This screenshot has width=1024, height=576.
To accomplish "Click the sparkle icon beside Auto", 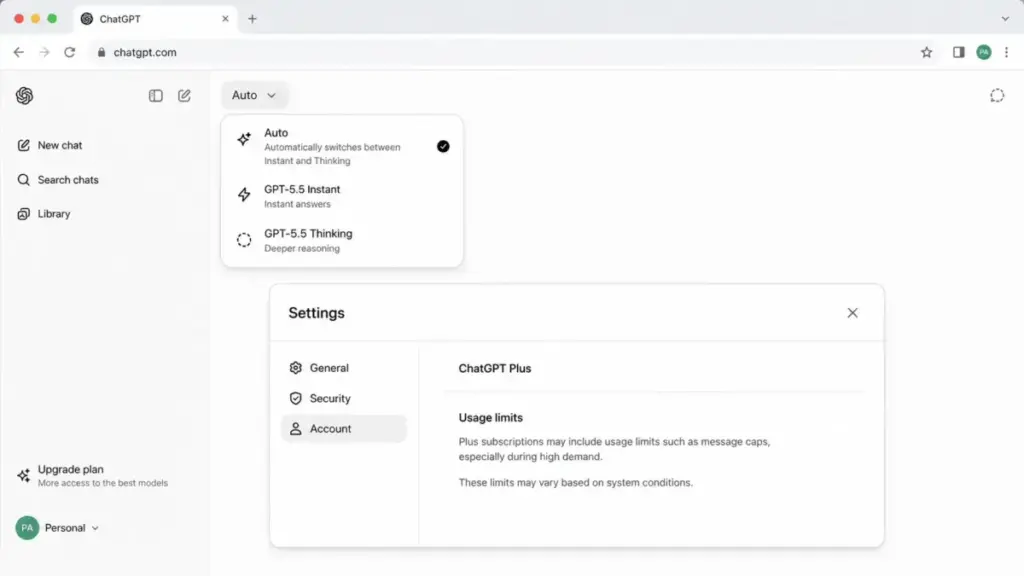I will [x=244, y=138].
